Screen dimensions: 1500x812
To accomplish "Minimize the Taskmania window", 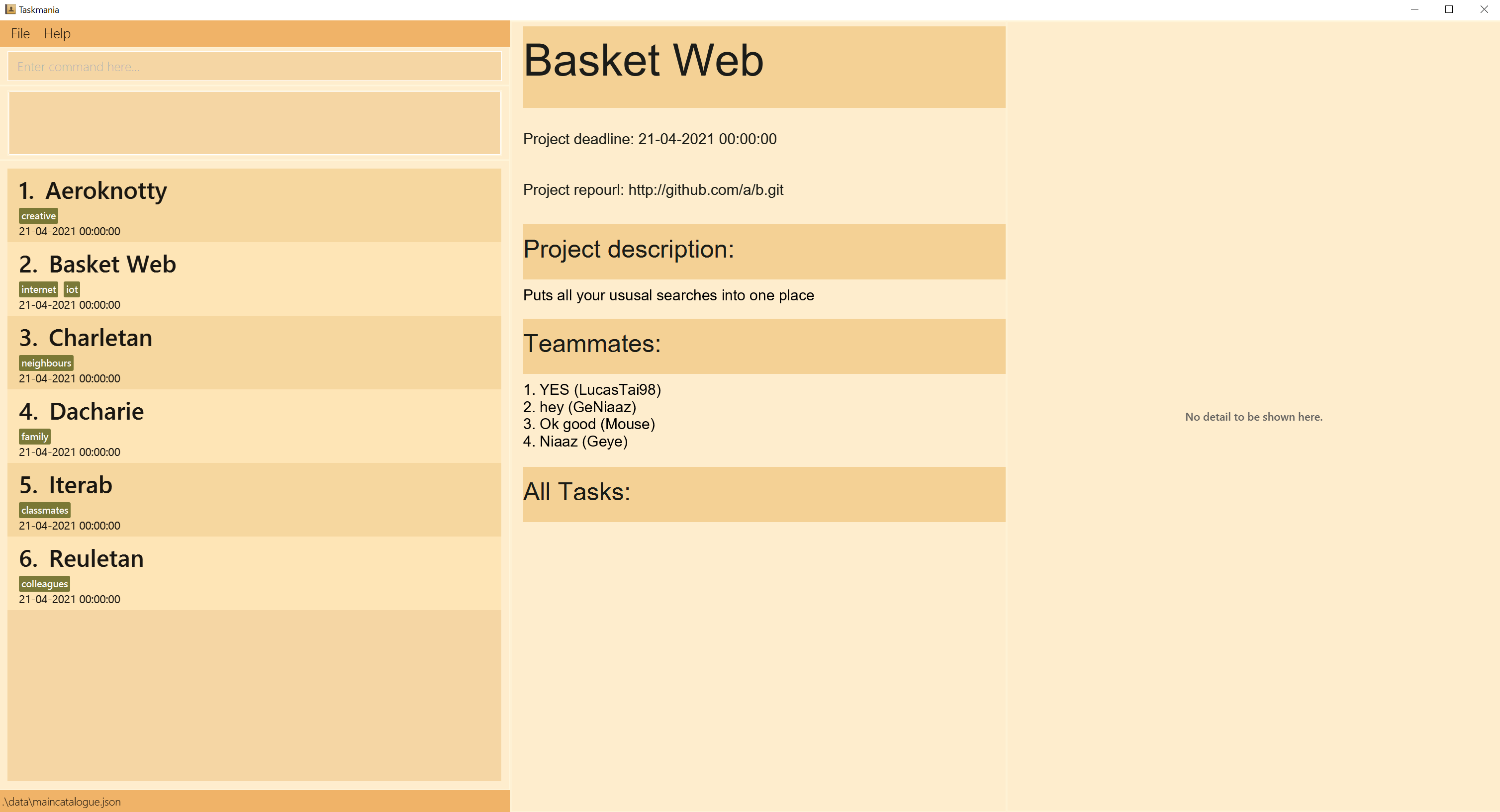I will 1414,9.
